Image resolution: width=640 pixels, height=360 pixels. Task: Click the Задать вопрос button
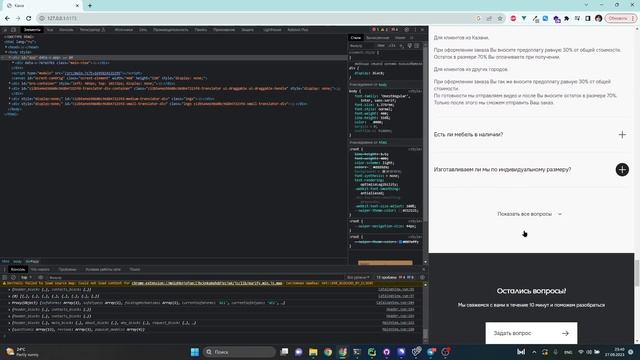[531, 333]
